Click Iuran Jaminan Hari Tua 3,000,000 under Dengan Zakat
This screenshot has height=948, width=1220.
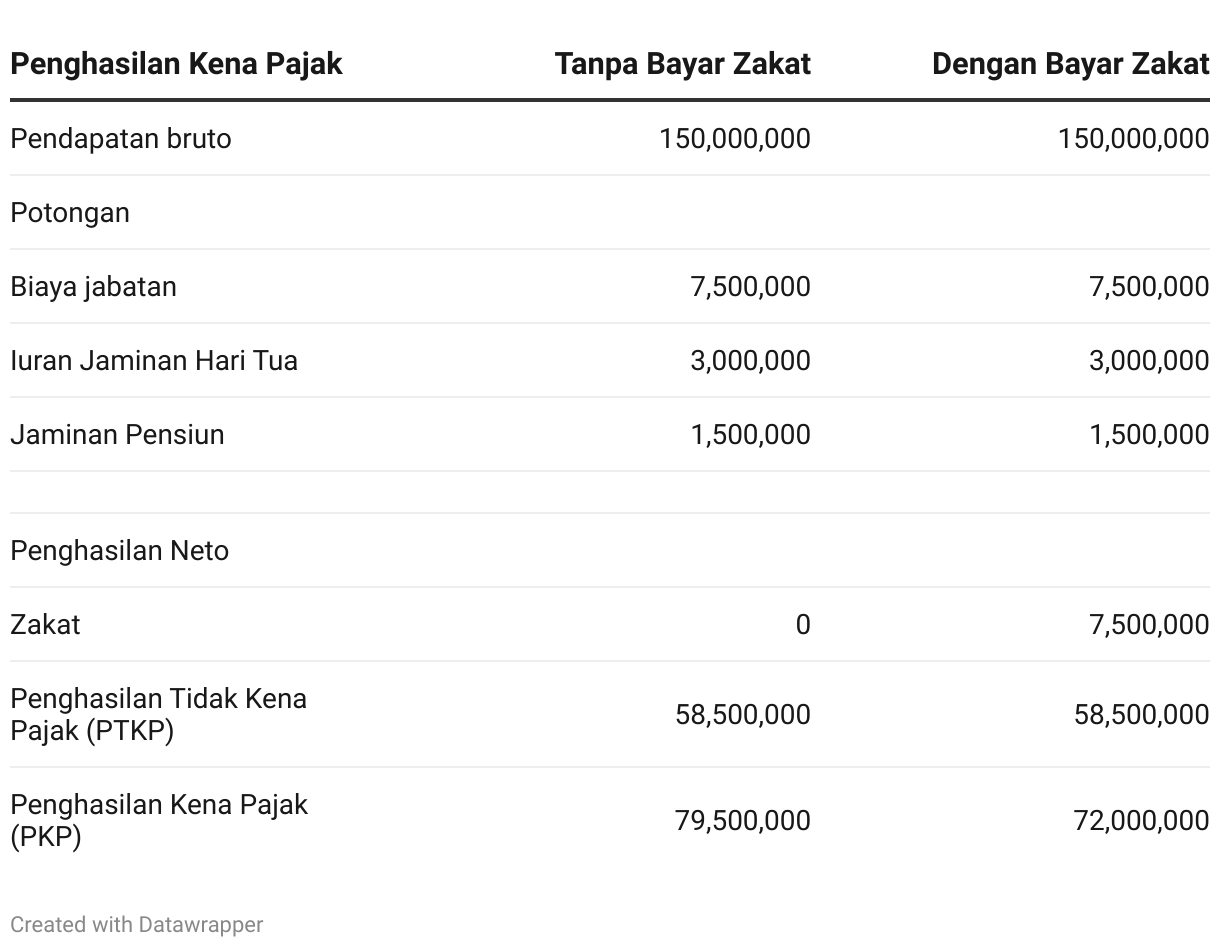[1149, 360]
